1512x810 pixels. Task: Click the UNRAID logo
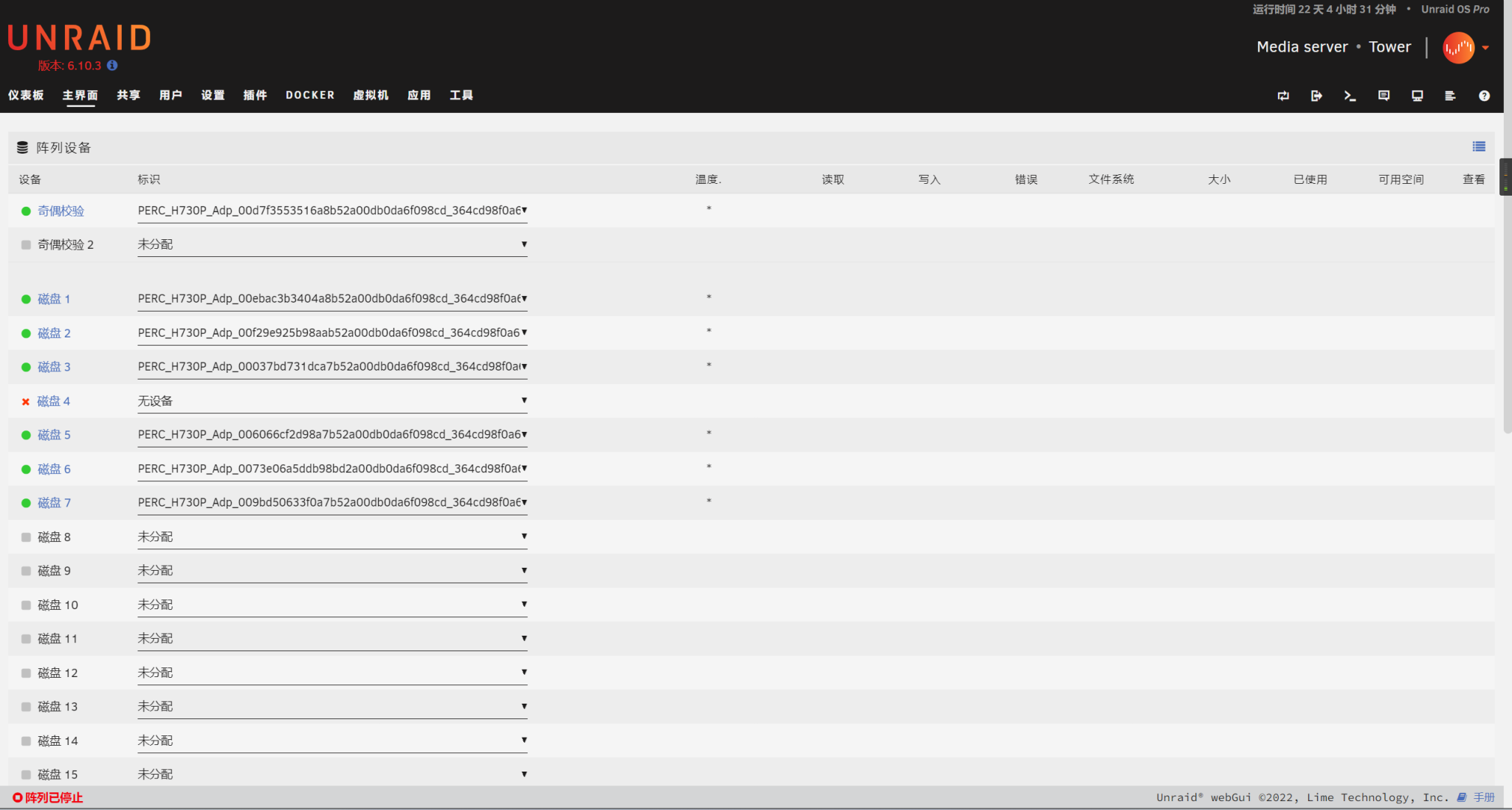pos(79,38)
